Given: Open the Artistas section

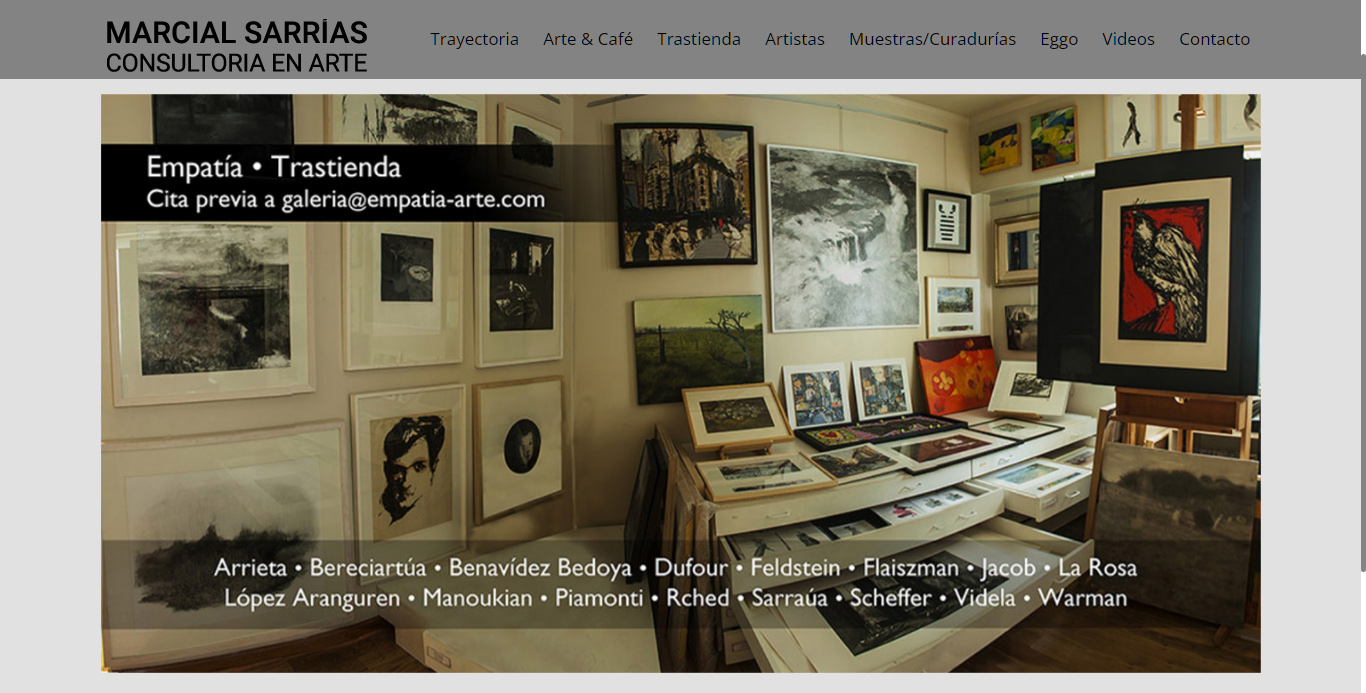Looking at the screenshot, I should (x=795, y=39).
